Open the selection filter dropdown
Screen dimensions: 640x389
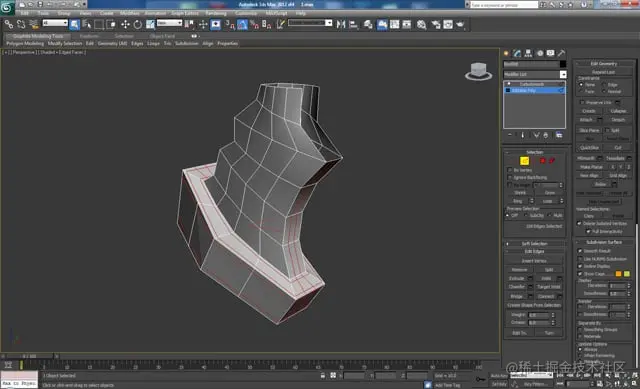tap(55, 23)
